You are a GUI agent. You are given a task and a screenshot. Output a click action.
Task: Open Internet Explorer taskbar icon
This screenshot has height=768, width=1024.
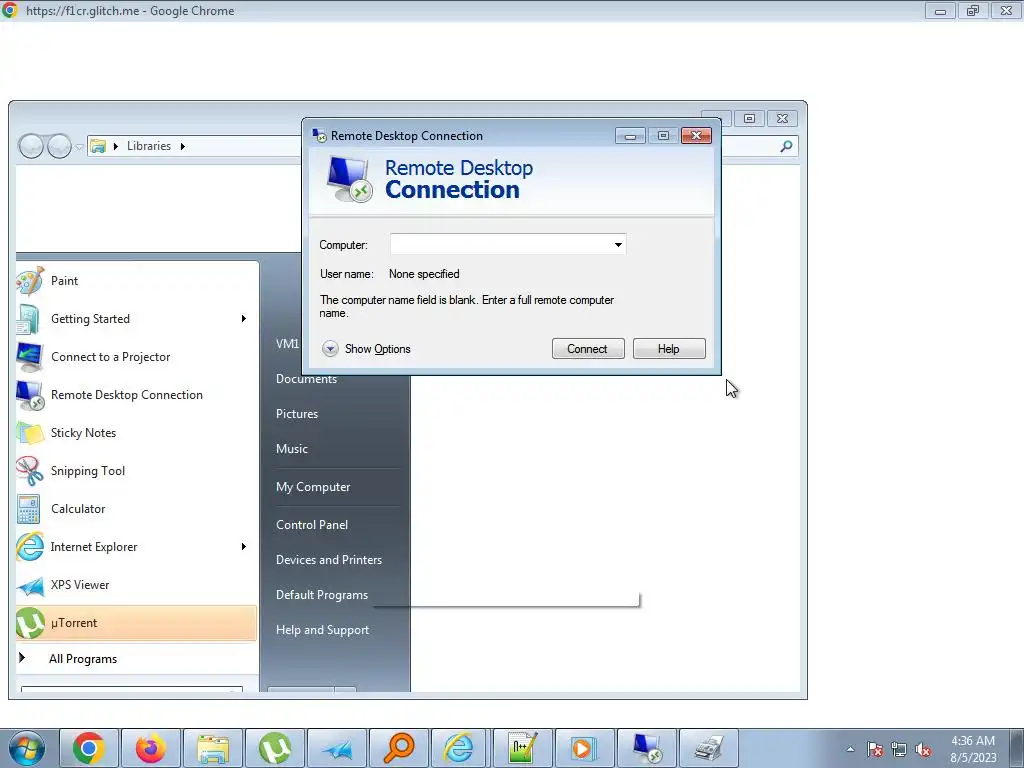(x=459, y=748)
